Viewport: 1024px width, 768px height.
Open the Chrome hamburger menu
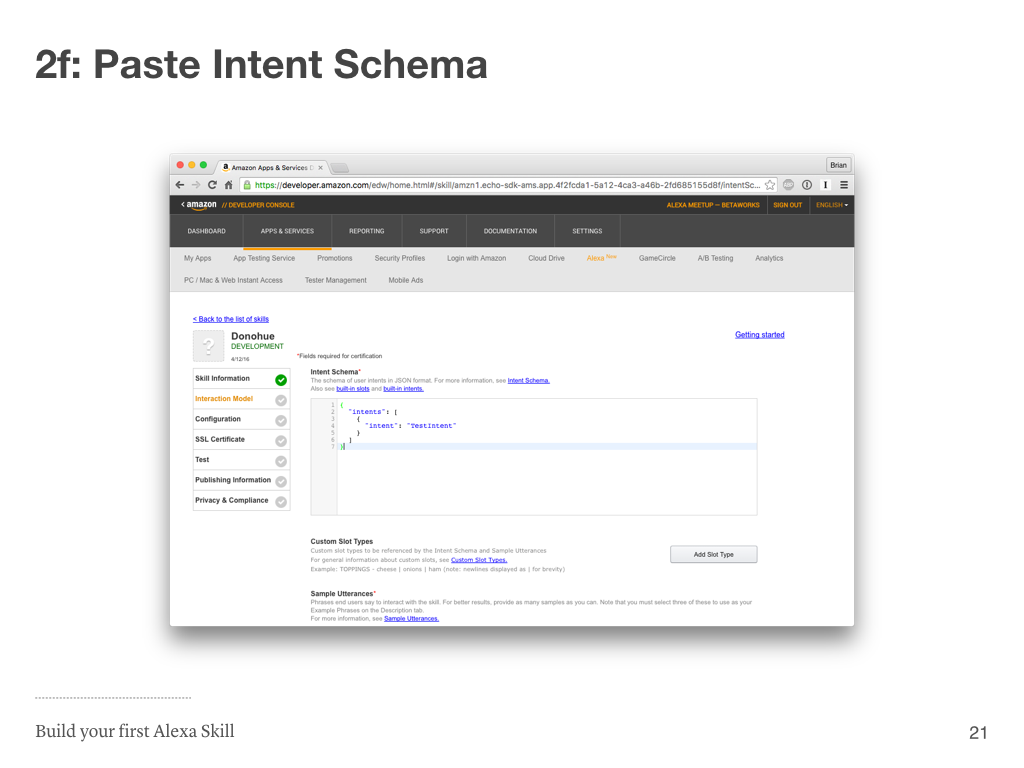[844, 185]
